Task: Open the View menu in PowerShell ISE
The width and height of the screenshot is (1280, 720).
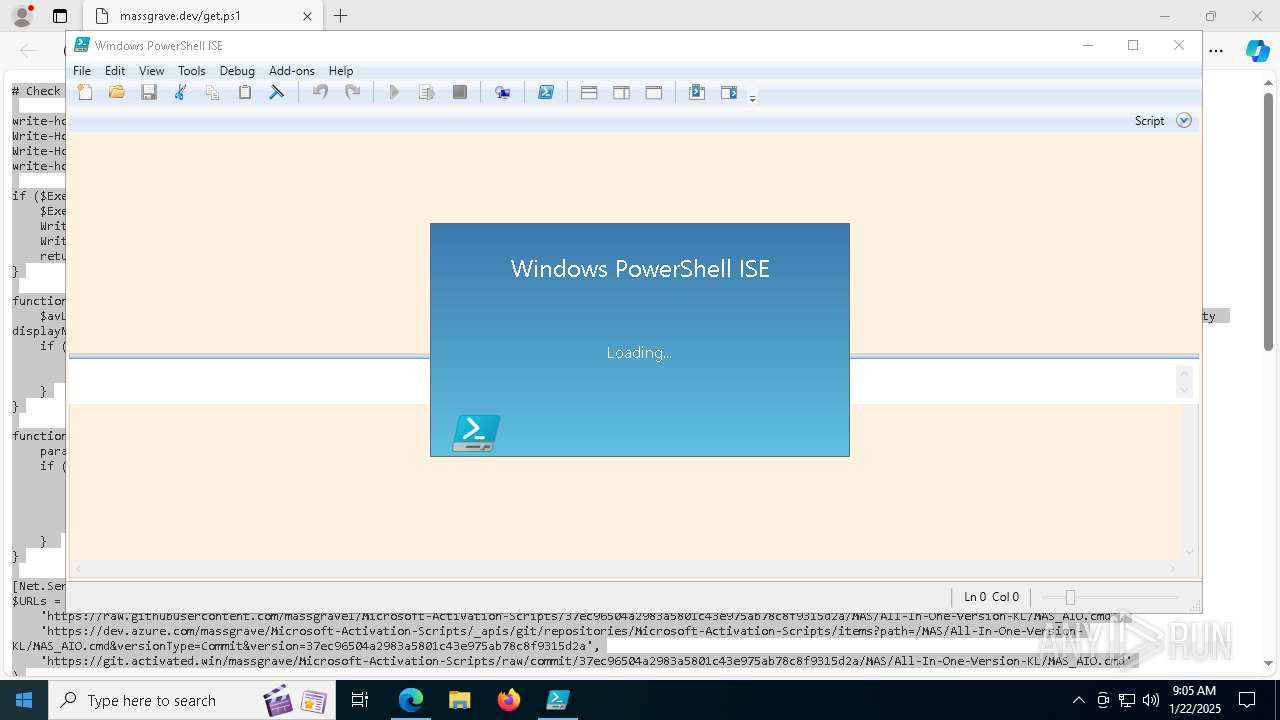Action: [152, 71]
